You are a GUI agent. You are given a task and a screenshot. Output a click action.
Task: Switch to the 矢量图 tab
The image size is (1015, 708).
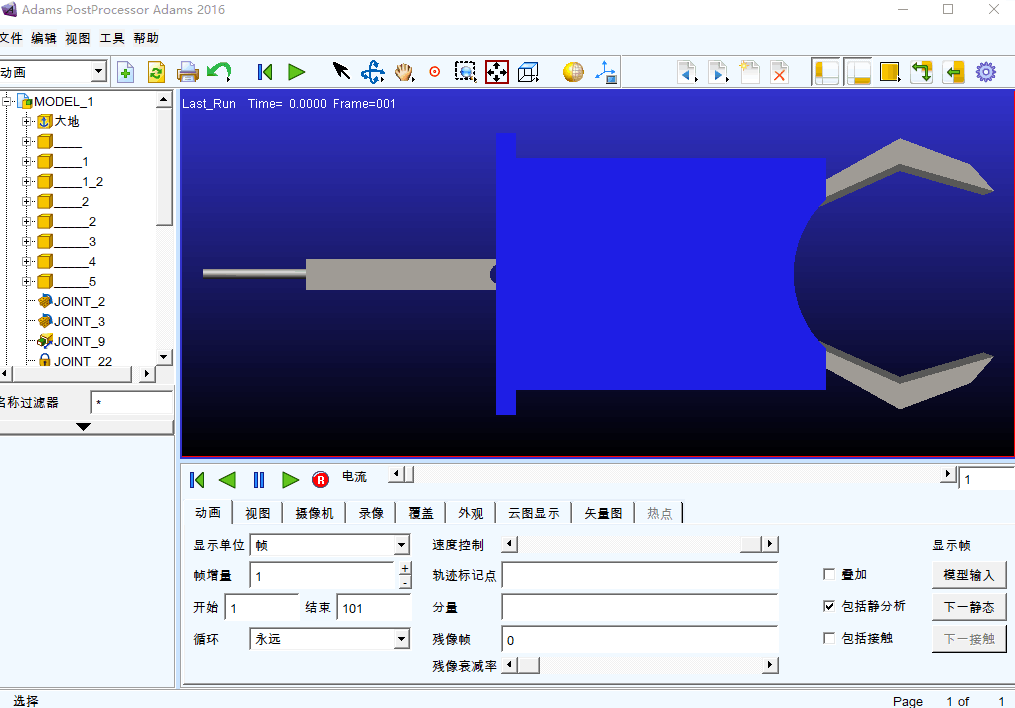(603, 513)
